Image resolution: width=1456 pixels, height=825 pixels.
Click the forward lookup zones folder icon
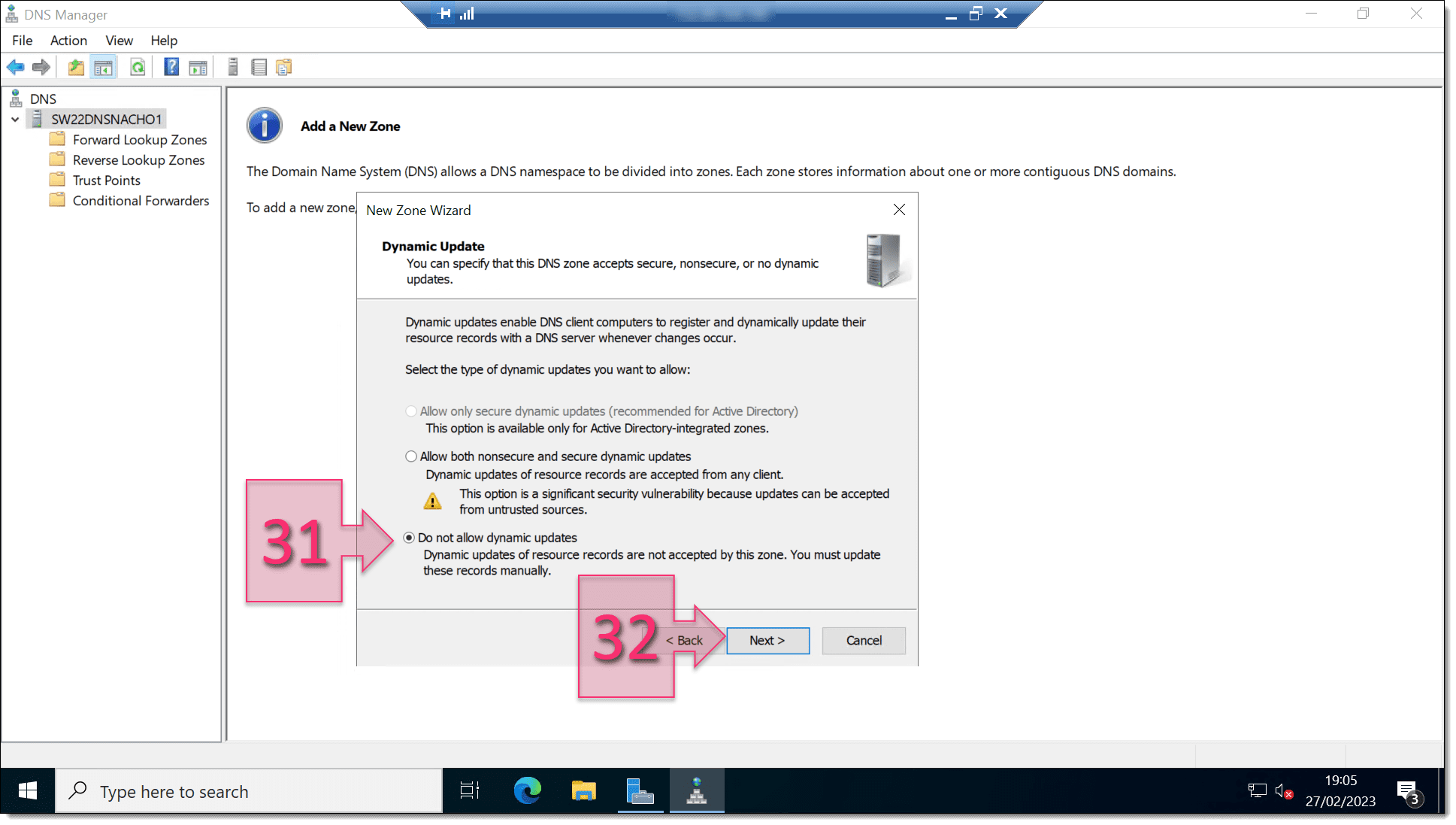coord(57,139)
